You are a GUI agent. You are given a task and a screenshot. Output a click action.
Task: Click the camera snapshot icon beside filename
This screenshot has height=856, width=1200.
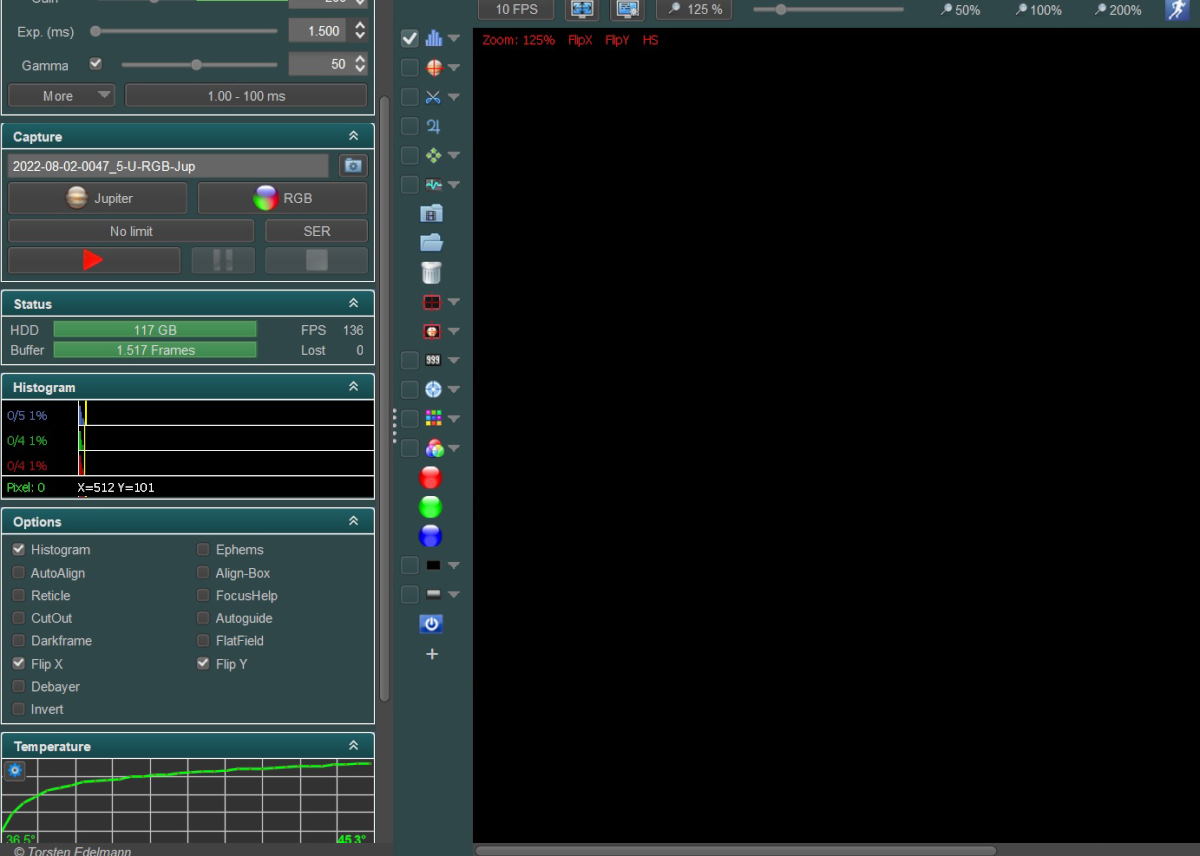(353, 166)
